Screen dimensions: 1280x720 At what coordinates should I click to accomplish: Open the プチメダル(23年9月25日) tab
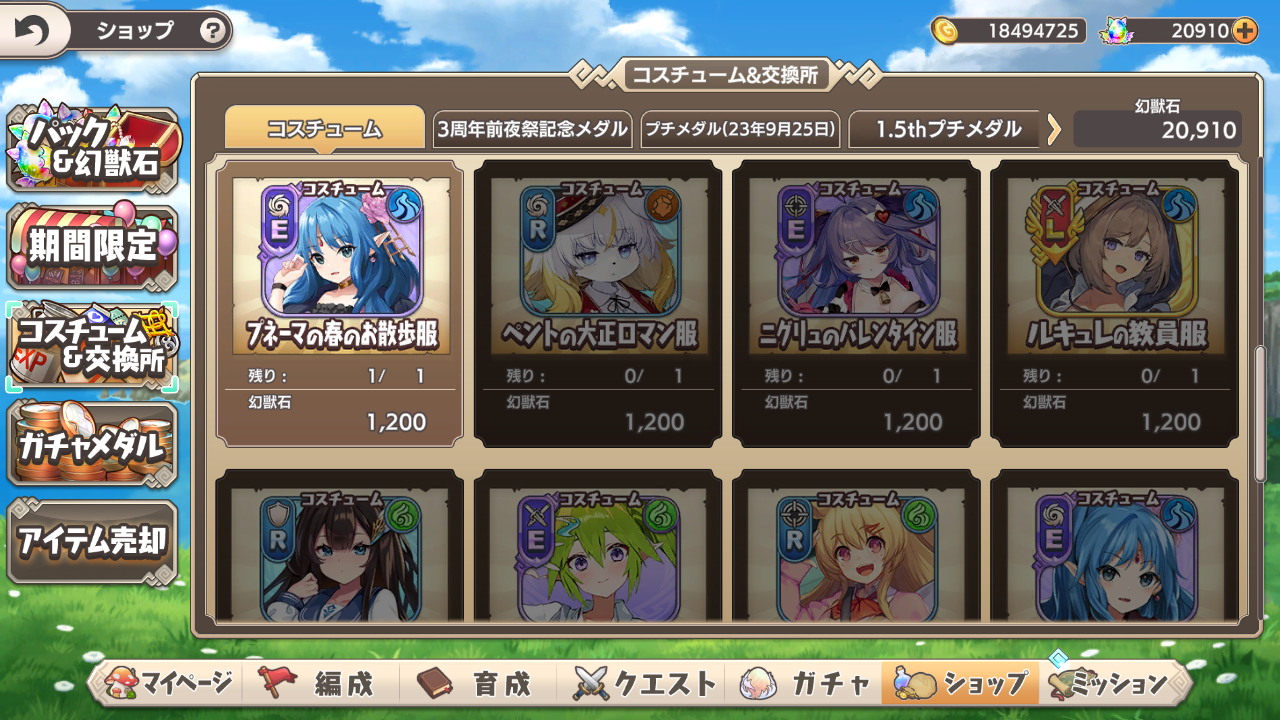[x=740, y=129]
